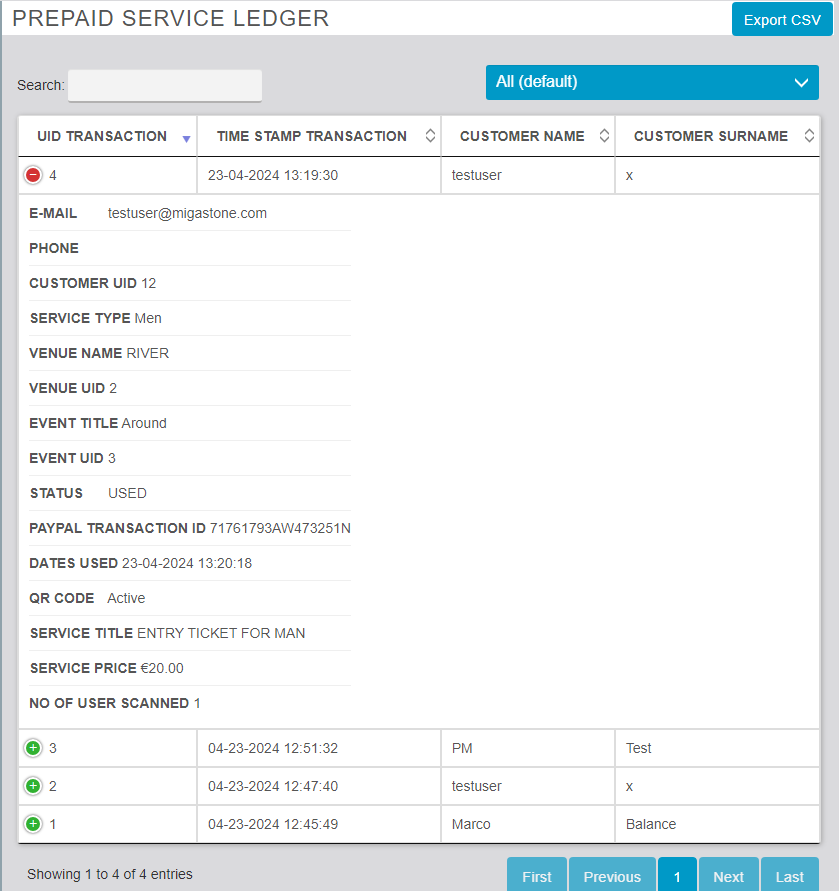Go to Next page

click(729, 876)
